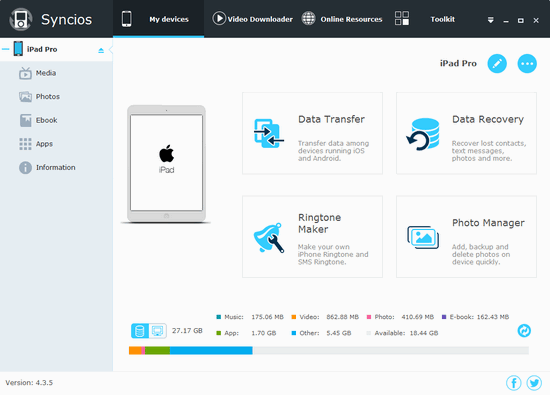
Task: Open Information in the sidebar
Action: point(55,167)
